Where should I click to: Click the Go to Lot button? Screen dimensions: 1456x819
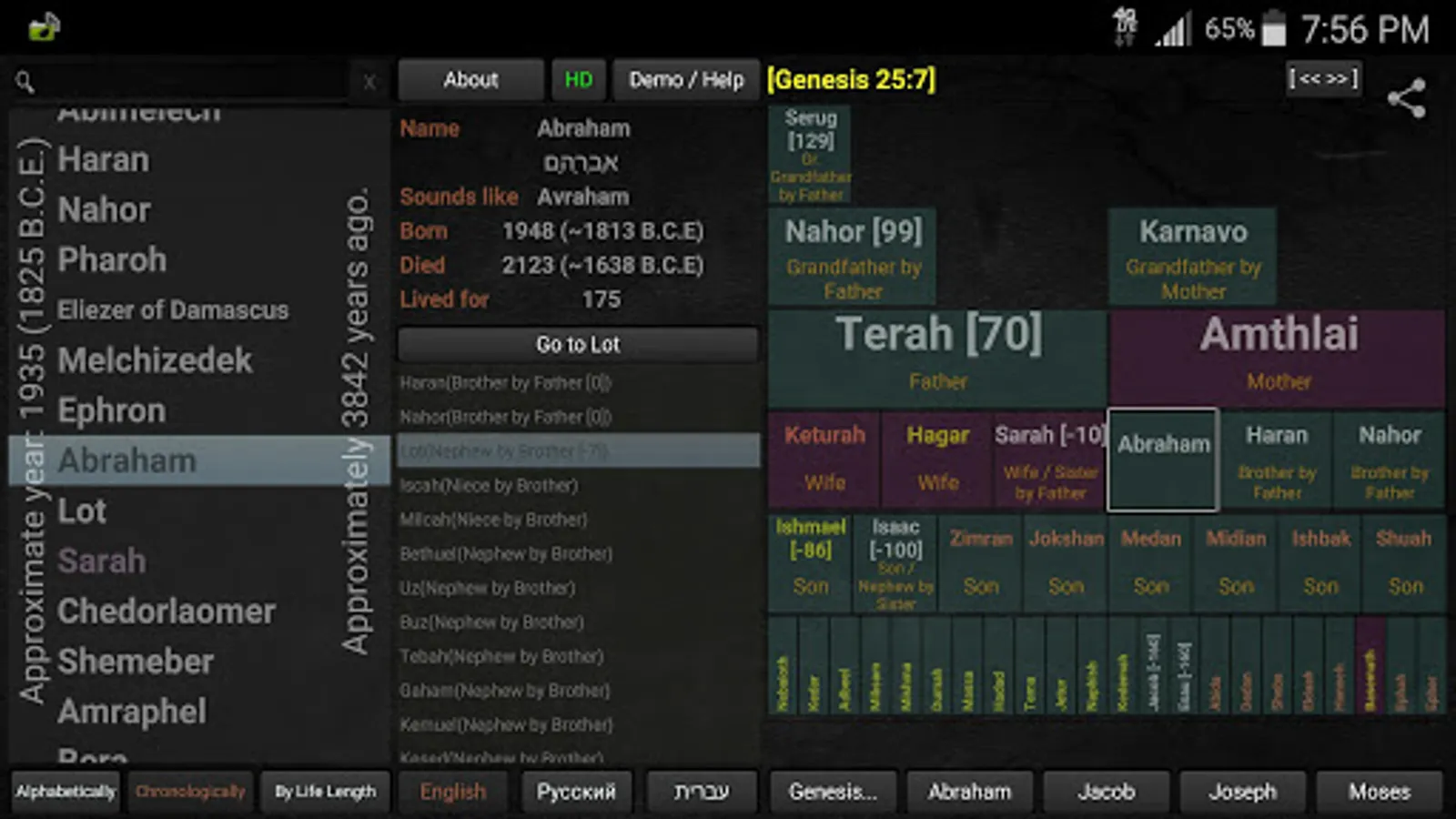click(x=578, y=344)
